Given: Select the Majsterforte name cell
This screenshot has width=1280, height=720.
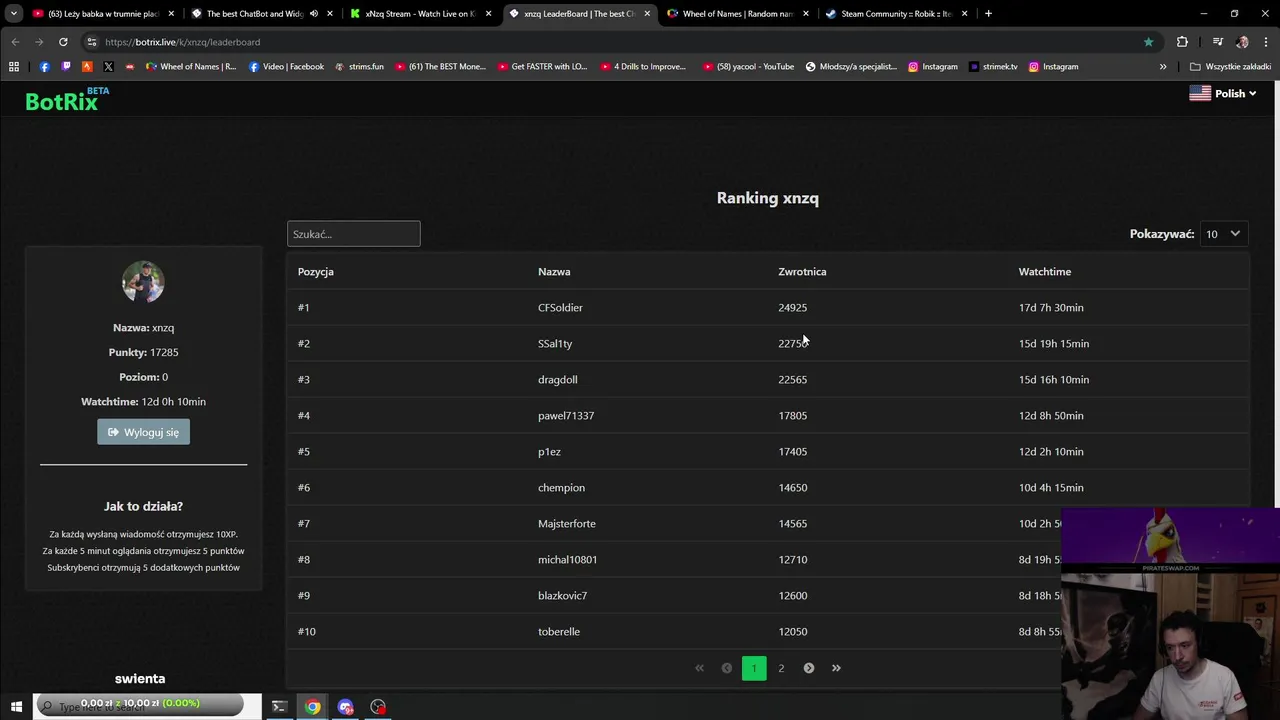Looking at the screenshot, I should point(567,524).
